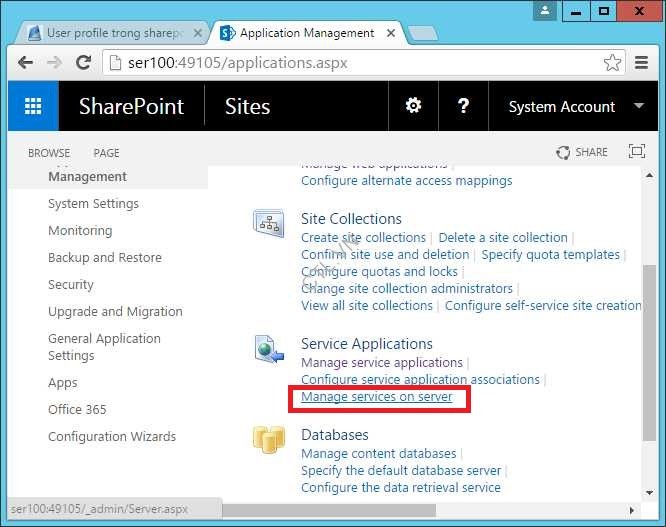Screen dimensions: 666x527
Task: Click Specify the default database server
Action: (401, 471)
